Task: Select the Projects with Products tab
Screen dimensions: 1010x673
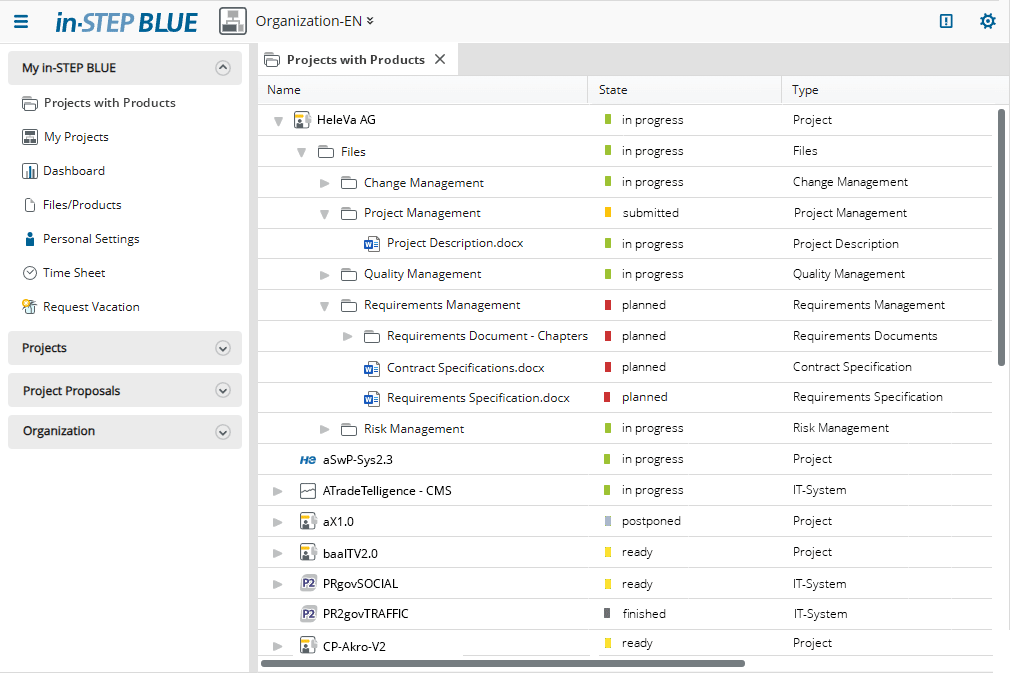Action: 355,60
